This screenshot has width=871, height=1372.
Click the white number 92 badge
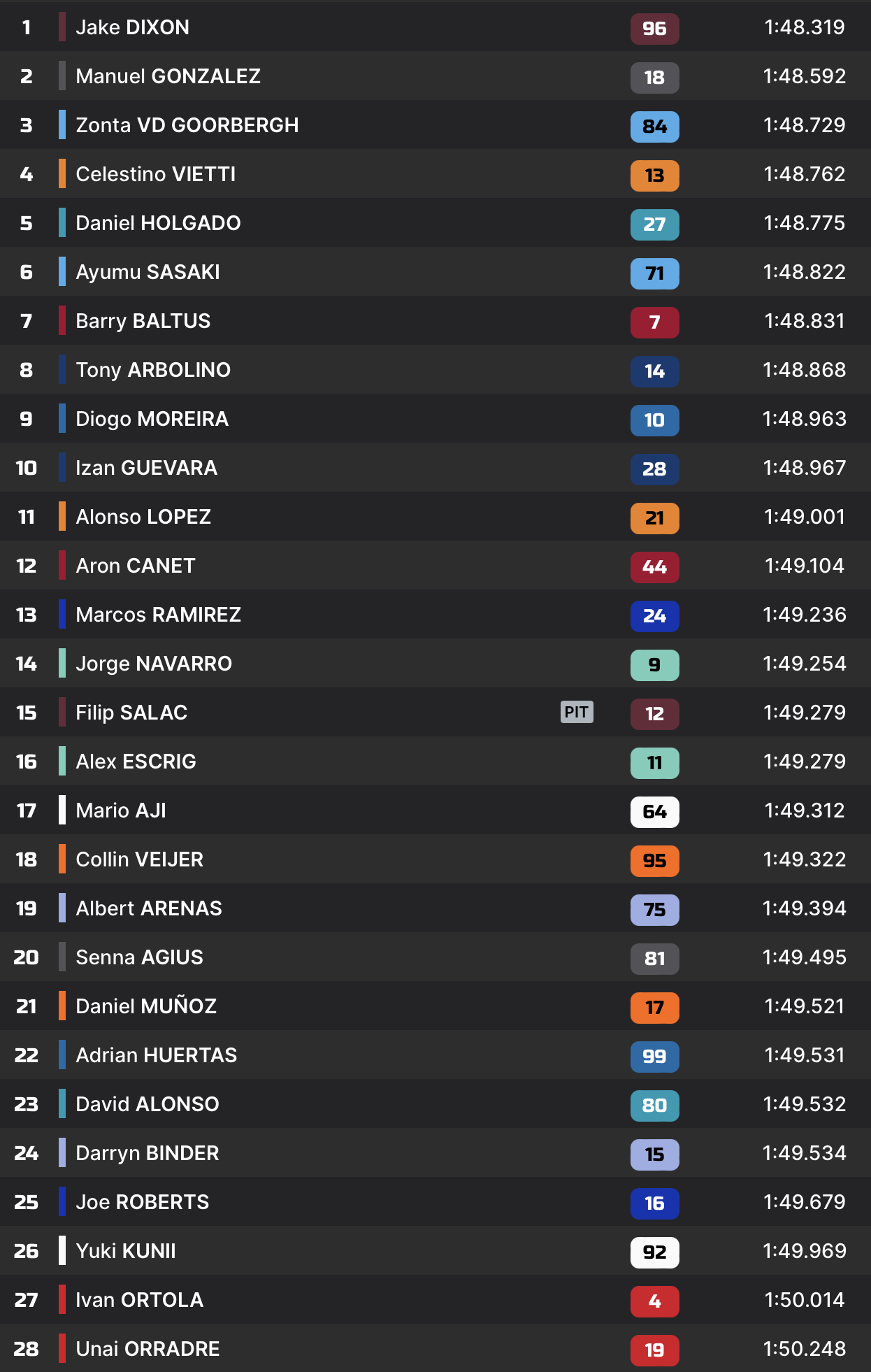pyautogui.click(x=654, y=1252)
